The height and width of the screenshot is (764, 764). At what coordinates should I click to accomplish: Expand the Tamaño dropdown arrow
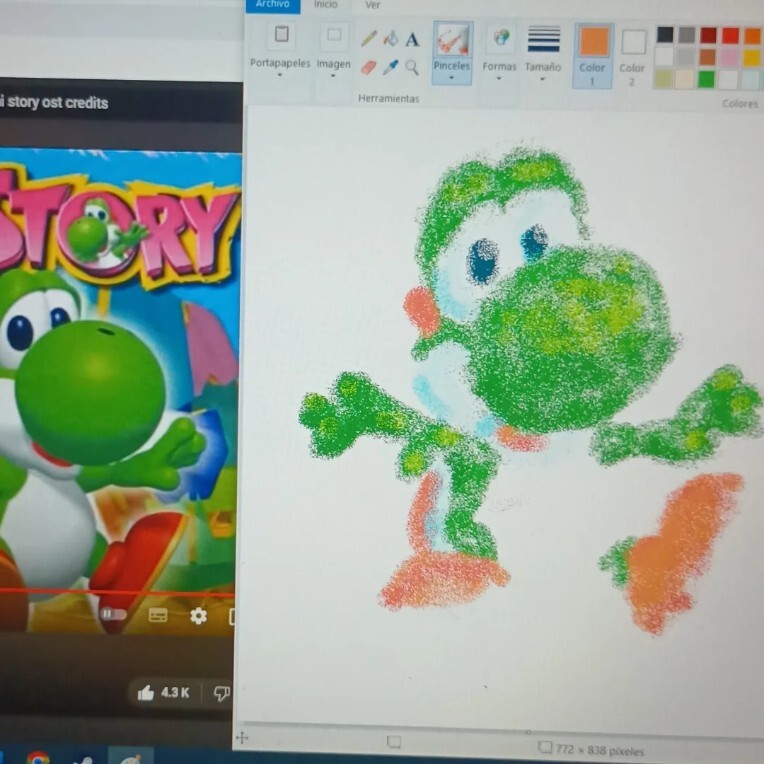(542, 78)
